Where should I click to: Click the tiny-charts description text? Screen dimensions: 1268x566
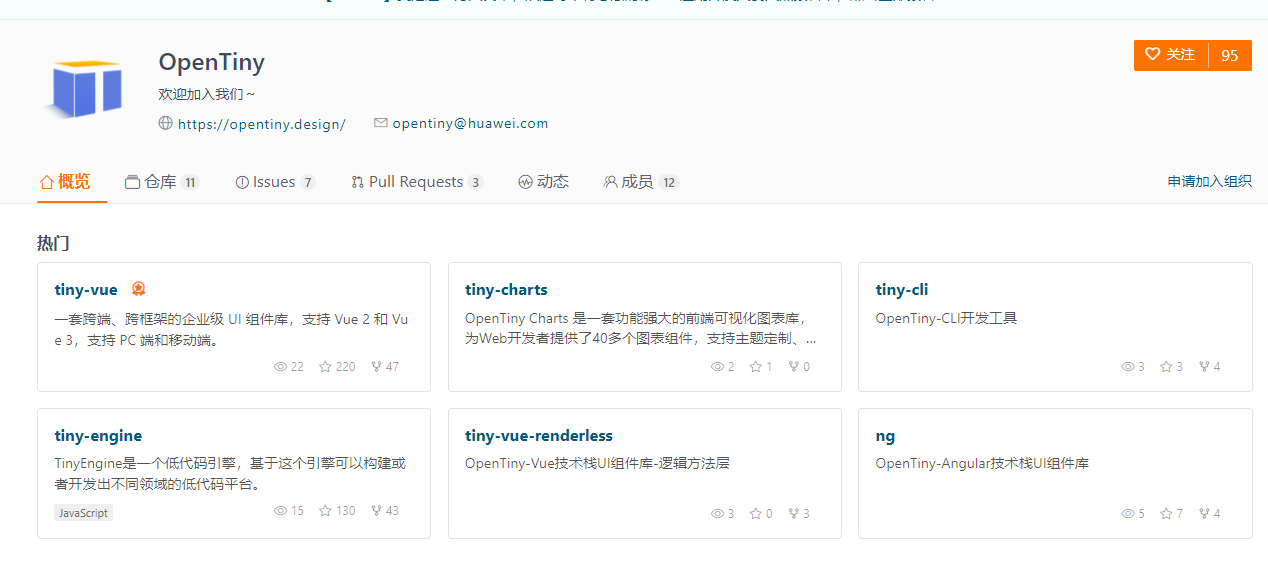641,329
